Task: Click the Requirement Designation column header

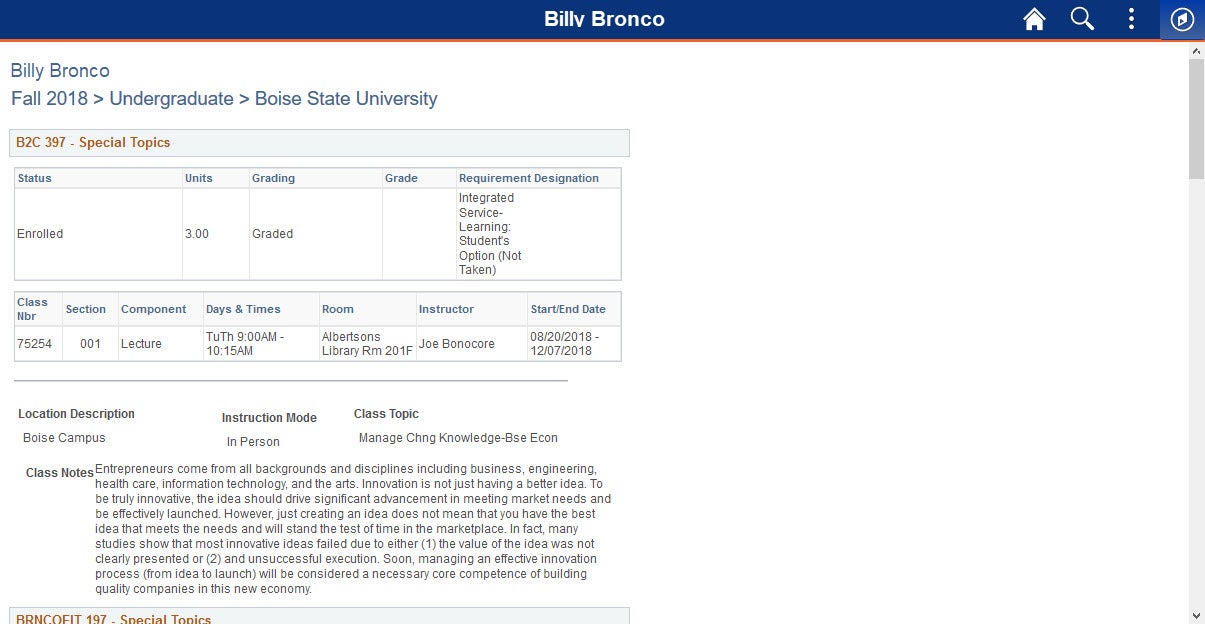Action: (x=529, y=178)
